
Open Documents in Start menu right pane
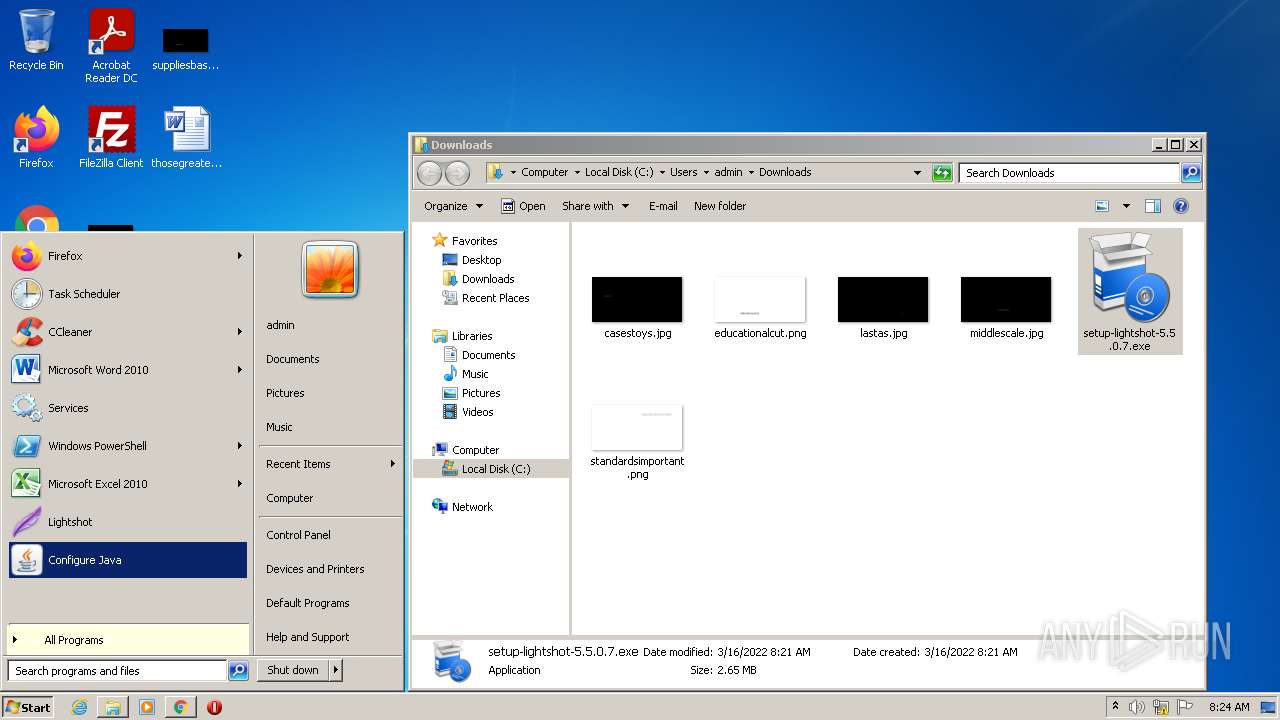[x=293, y=359]
